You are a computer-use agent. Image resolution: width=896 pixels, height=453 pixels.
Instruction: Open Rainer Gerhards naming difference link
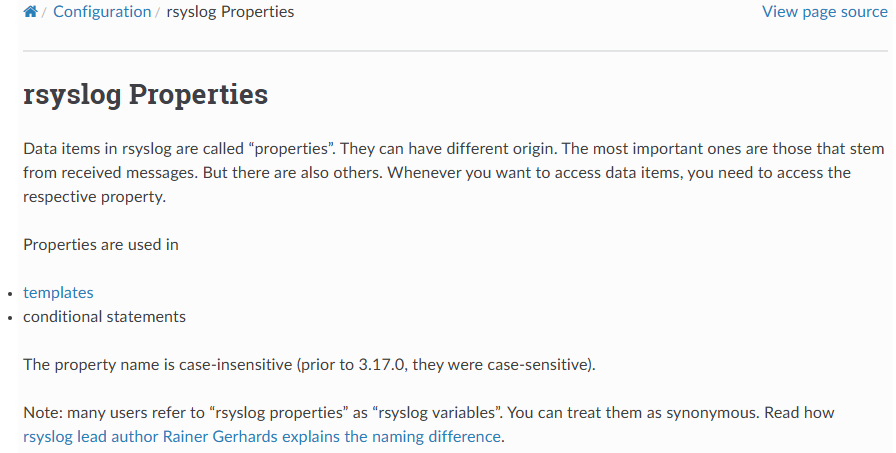(262, 436)
